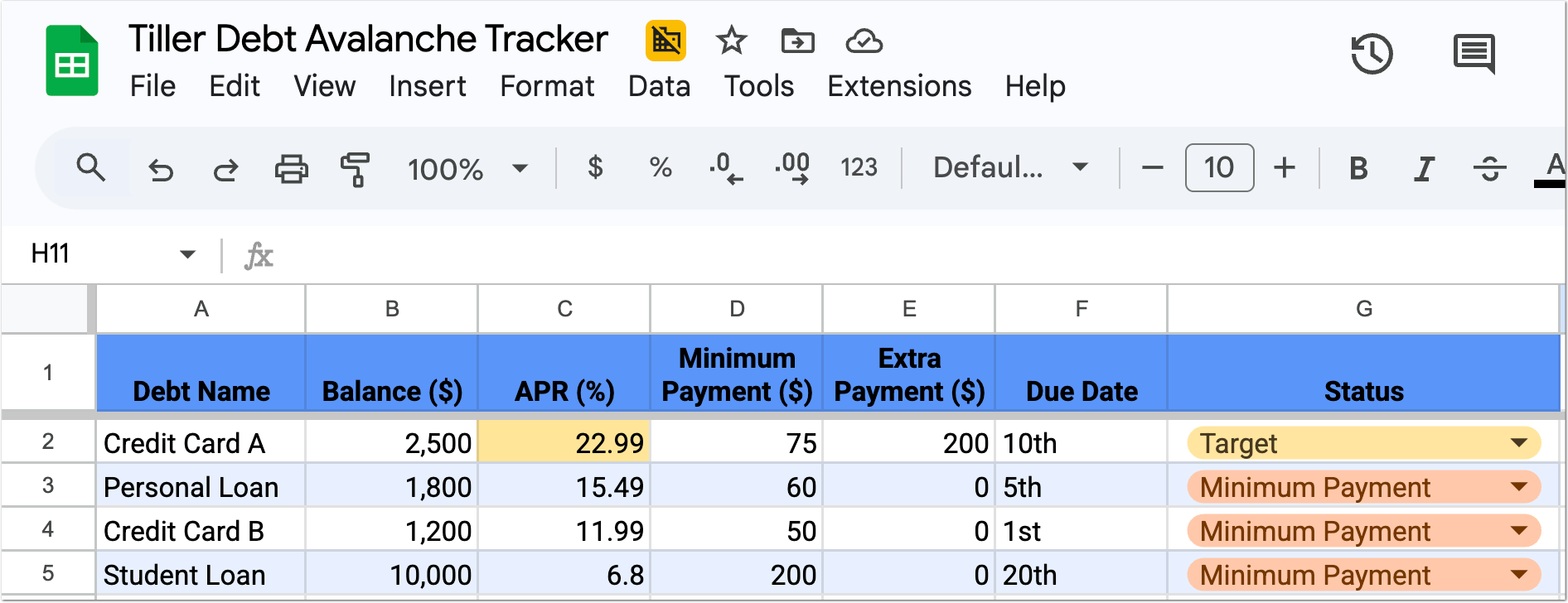Click the offline unavailable badge icon
Viewport: 1568px width, 603px height.
(665, 41)
